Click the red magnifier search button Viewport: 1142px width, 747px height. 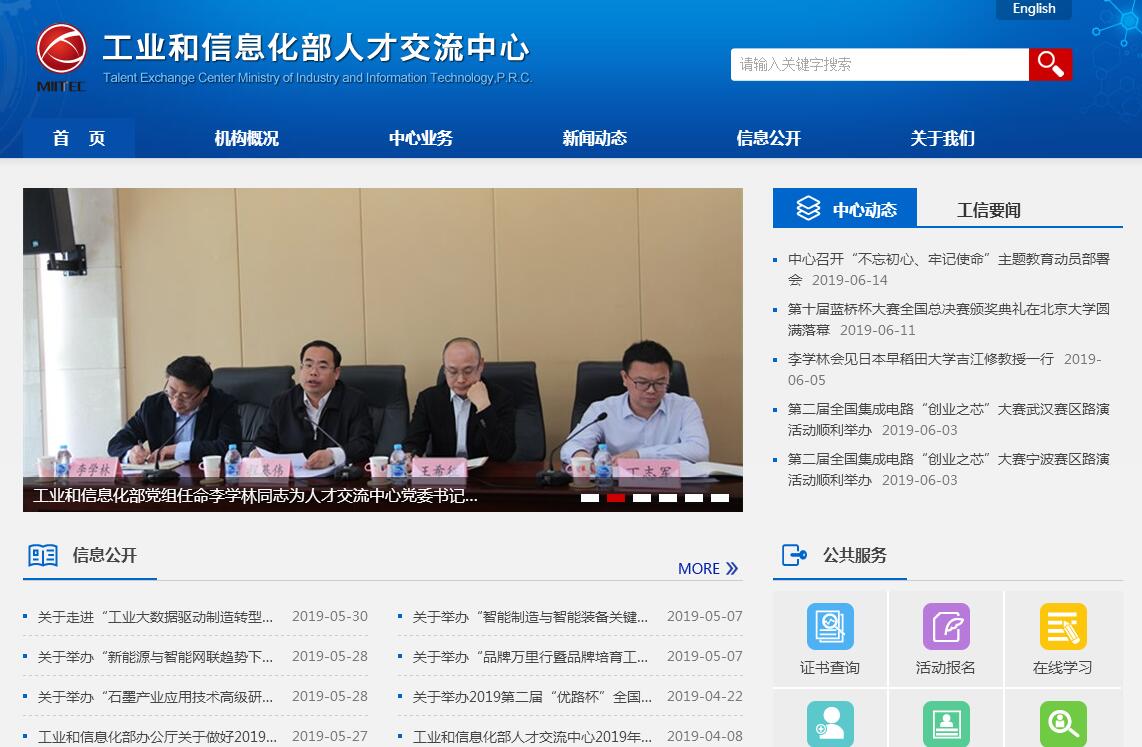(1050, 64)
